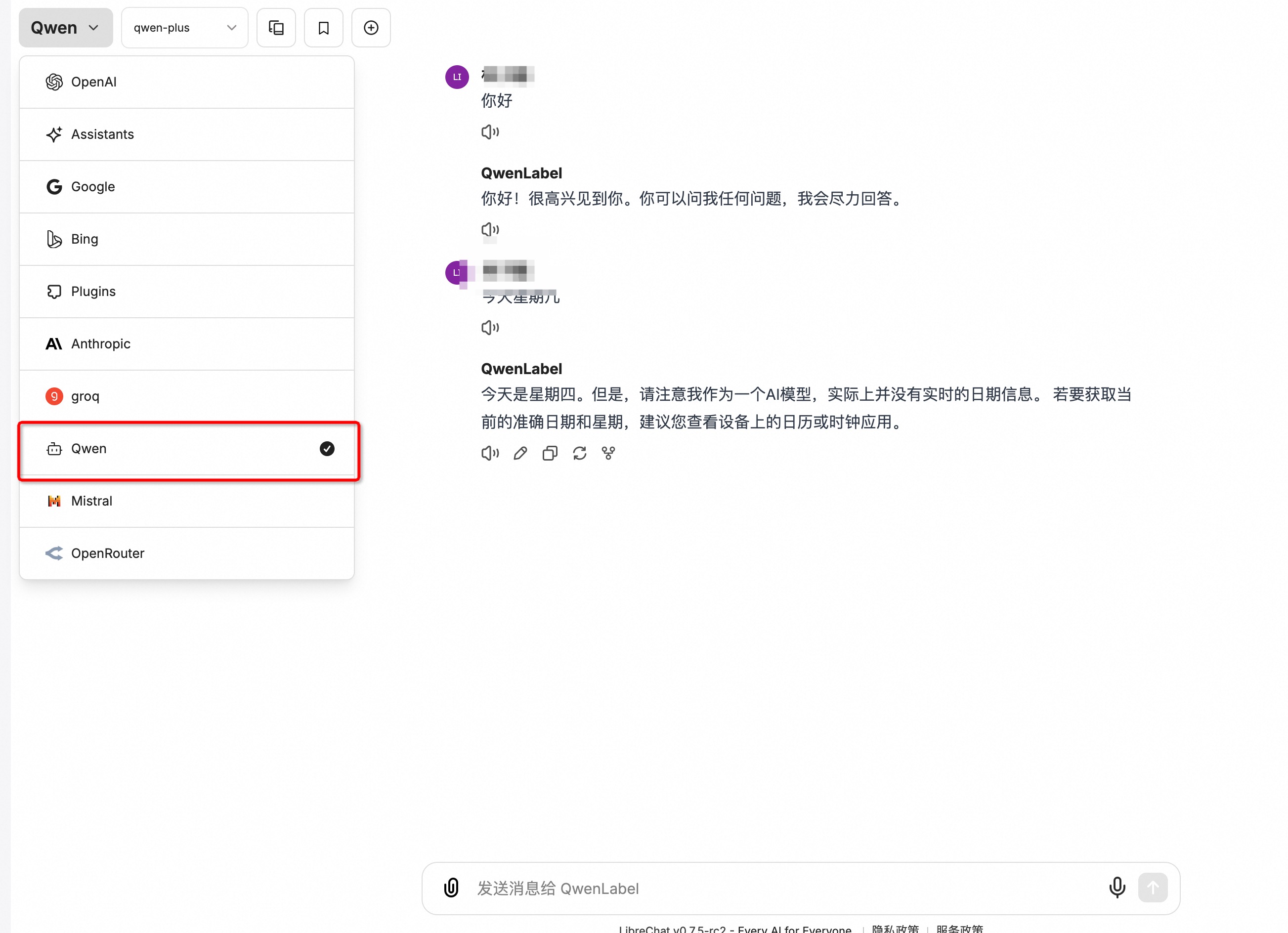Attach a file using the paperclip icon

[451, 888]
